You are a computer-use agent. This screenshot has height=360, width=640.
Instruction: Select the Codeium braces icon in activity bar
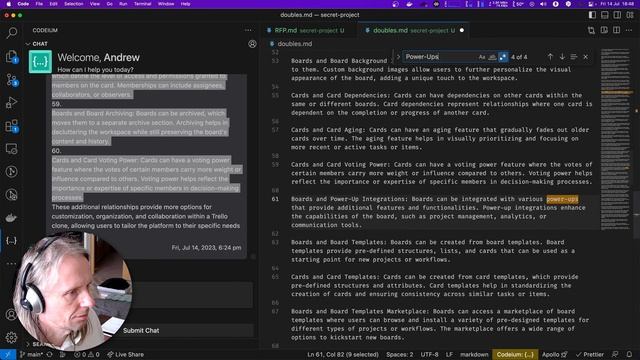11,240
